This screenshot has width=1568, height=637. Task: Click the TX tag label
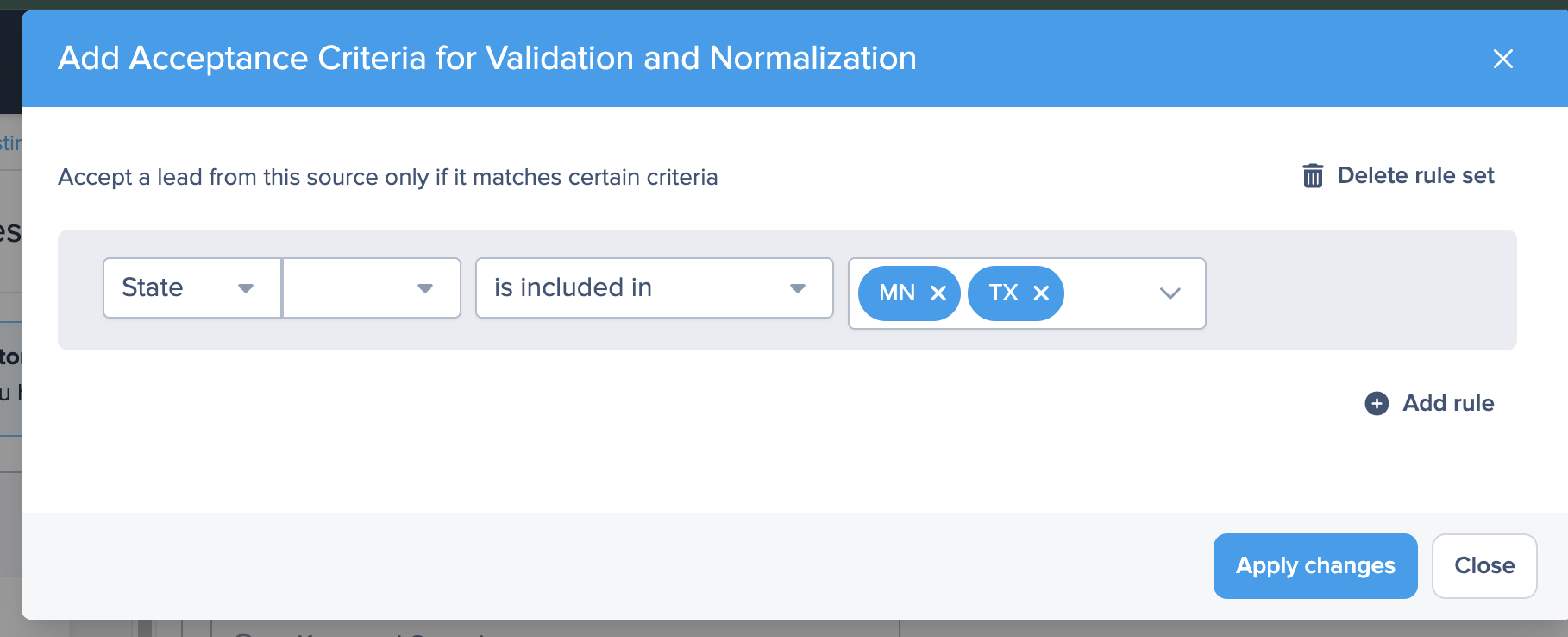coord(1003,293)
